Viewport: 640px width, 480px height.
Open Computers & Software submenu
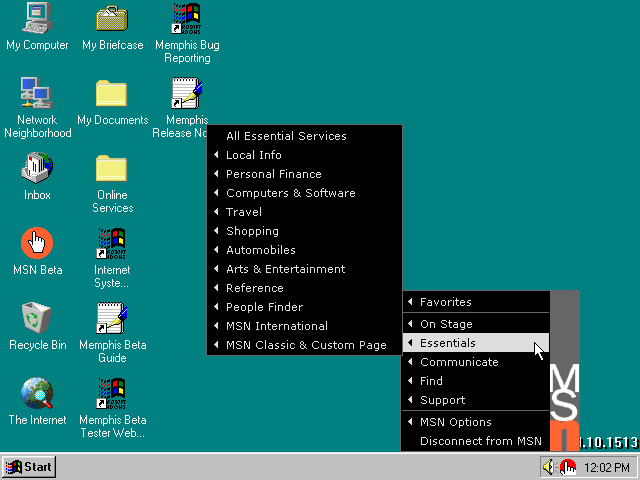point(304,193)
